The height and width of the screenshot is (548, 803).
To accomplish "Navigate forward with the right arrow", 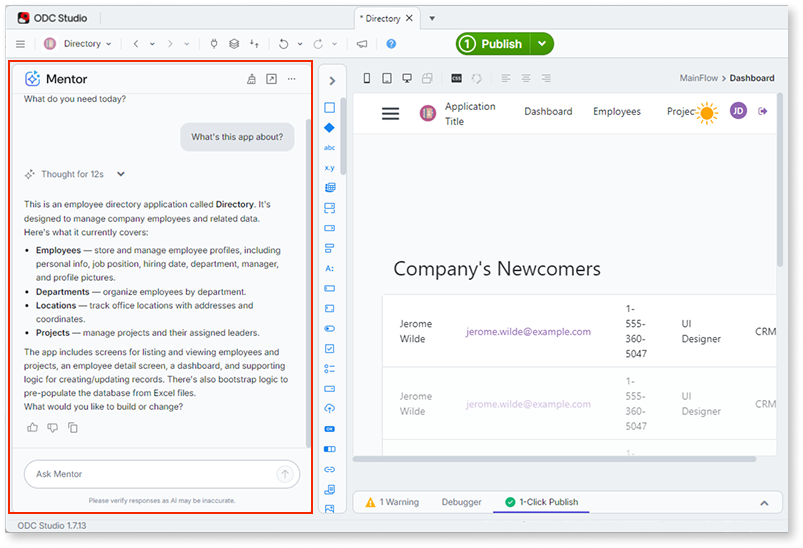I will click(x=170, y=44).
